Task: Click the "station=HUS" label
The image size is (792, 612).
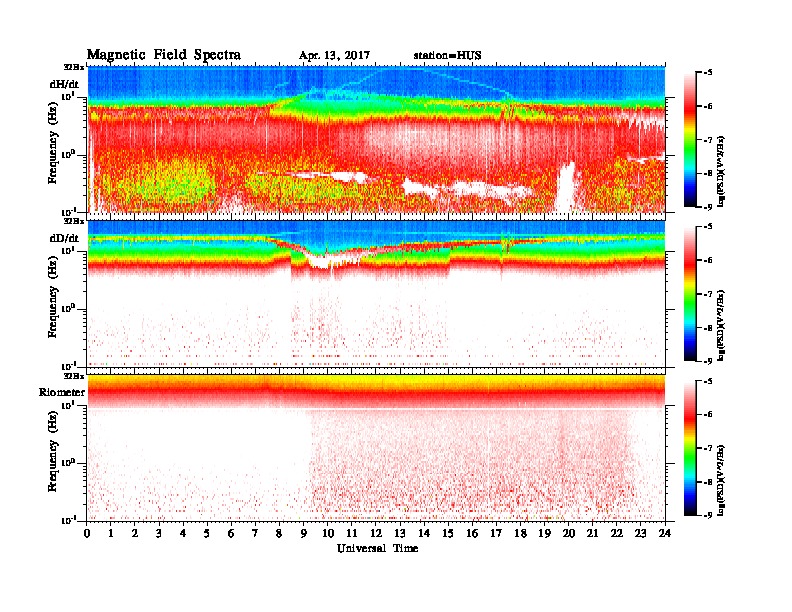Action: (x=447, y=56)
